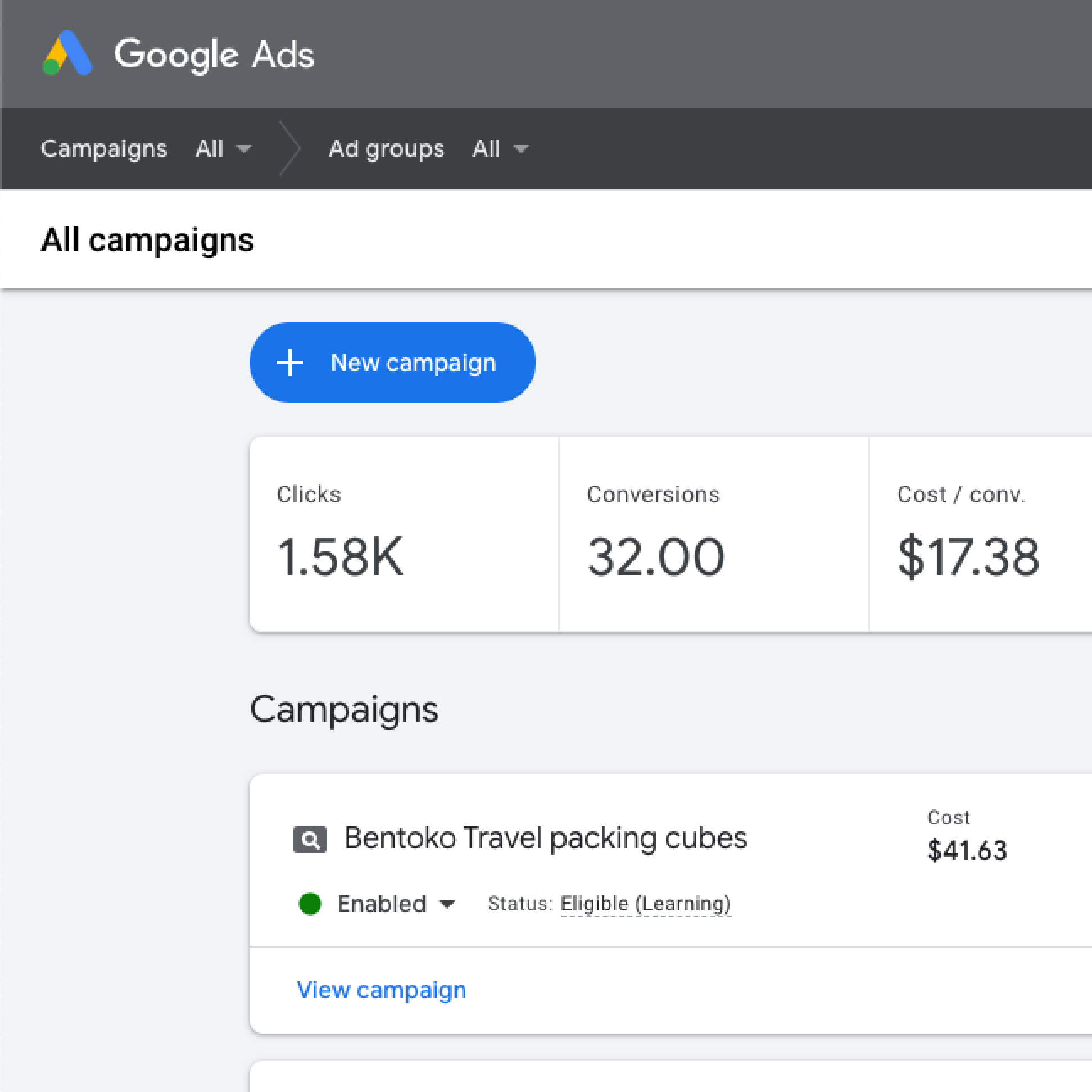Screen dimensions: 1092x1092
Task: Click the Google Ads logo icon
Action: click(x=67, y=53)
